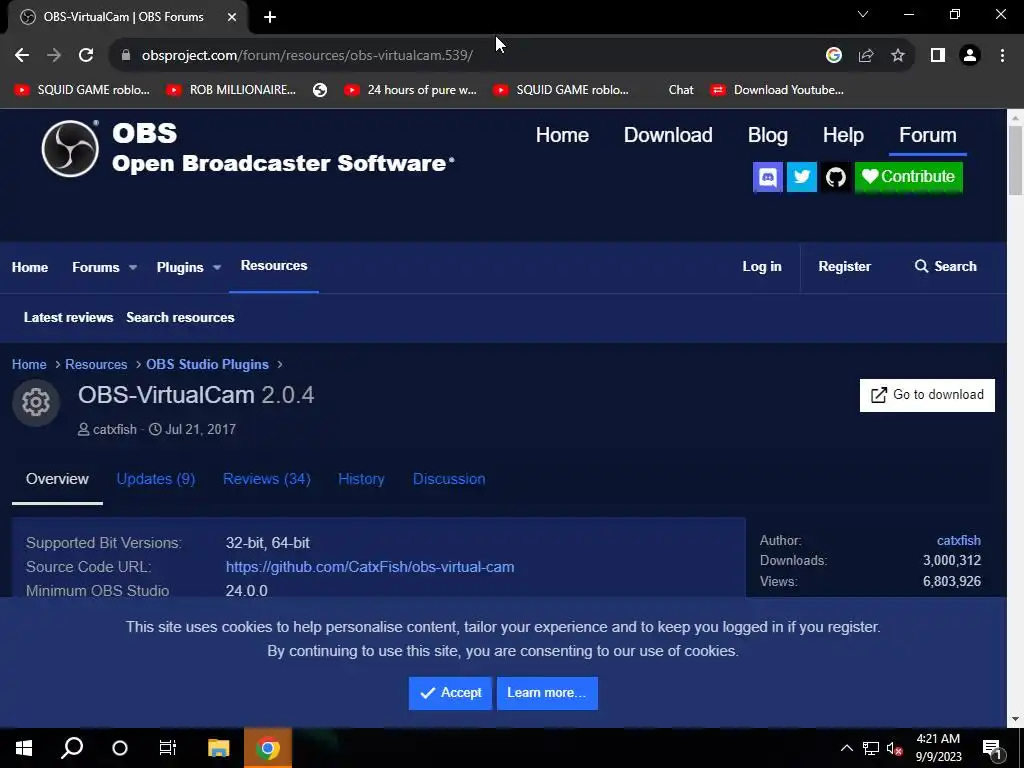Viewport: 1024px width, 768px height.
Task: Click the Google icon in address bar
Action: (x=833, y=56)
